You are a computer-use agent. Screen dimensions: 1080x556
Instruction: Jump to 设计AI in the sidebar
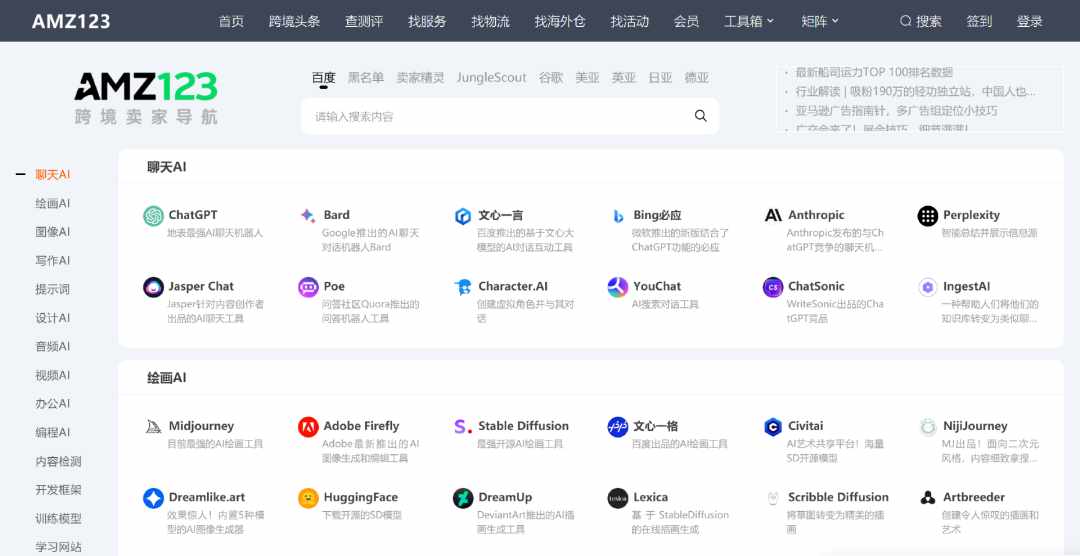pos(53,318)
